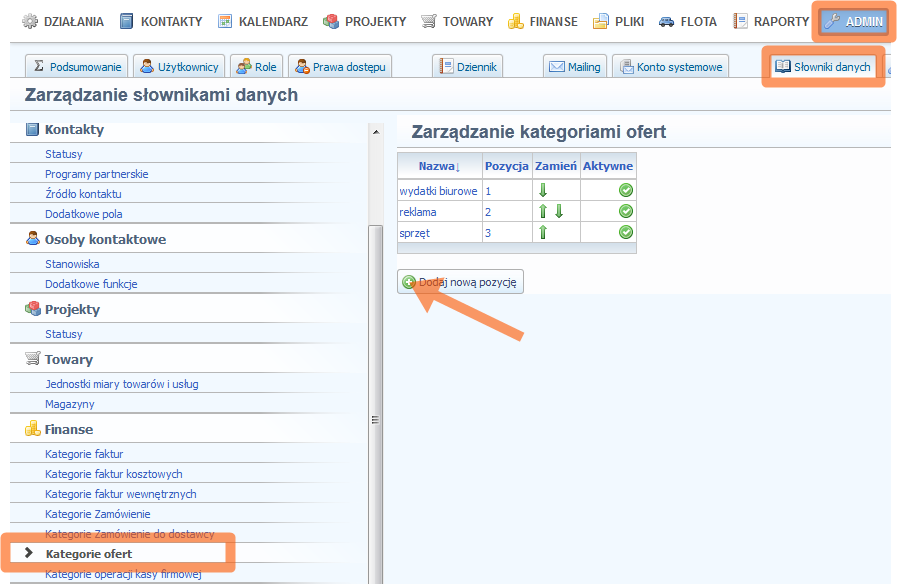897x584 pixels.
Task: Switch to the Użytkownicy tab
Action: click(x=178, y=67)
